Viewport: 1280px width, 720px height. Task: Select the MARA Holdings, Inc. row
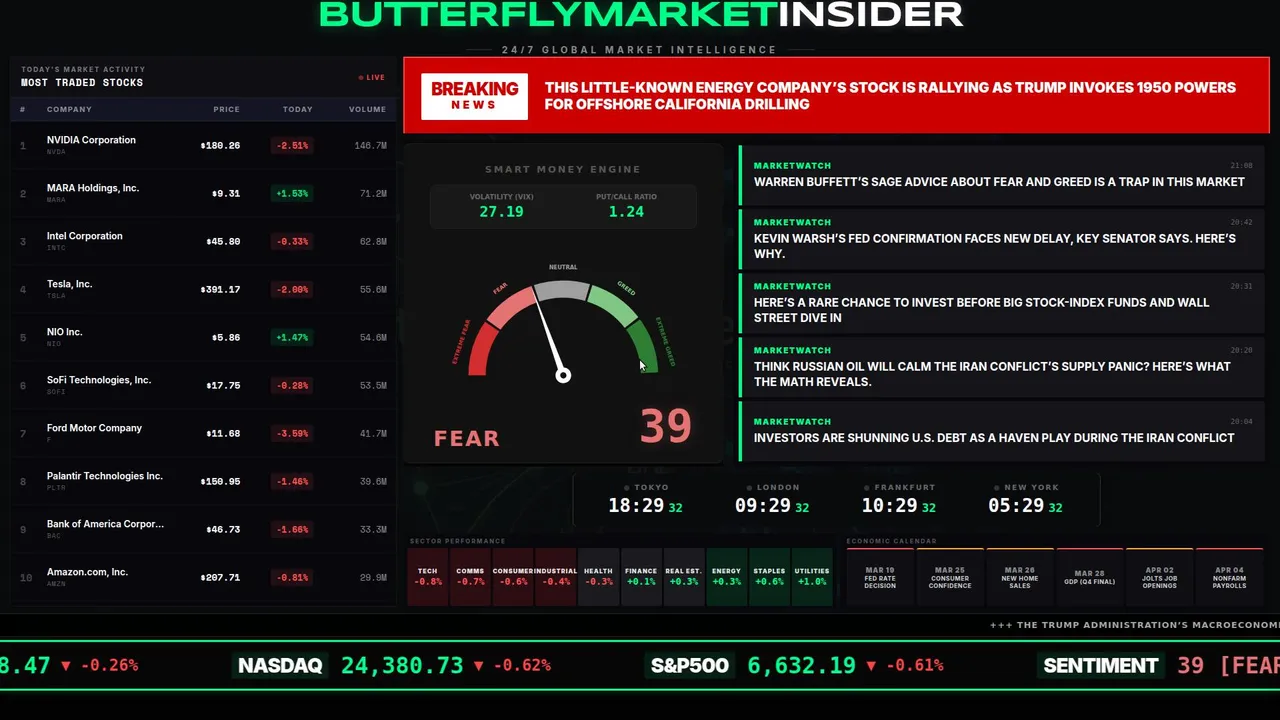click(x=204, y=193)
